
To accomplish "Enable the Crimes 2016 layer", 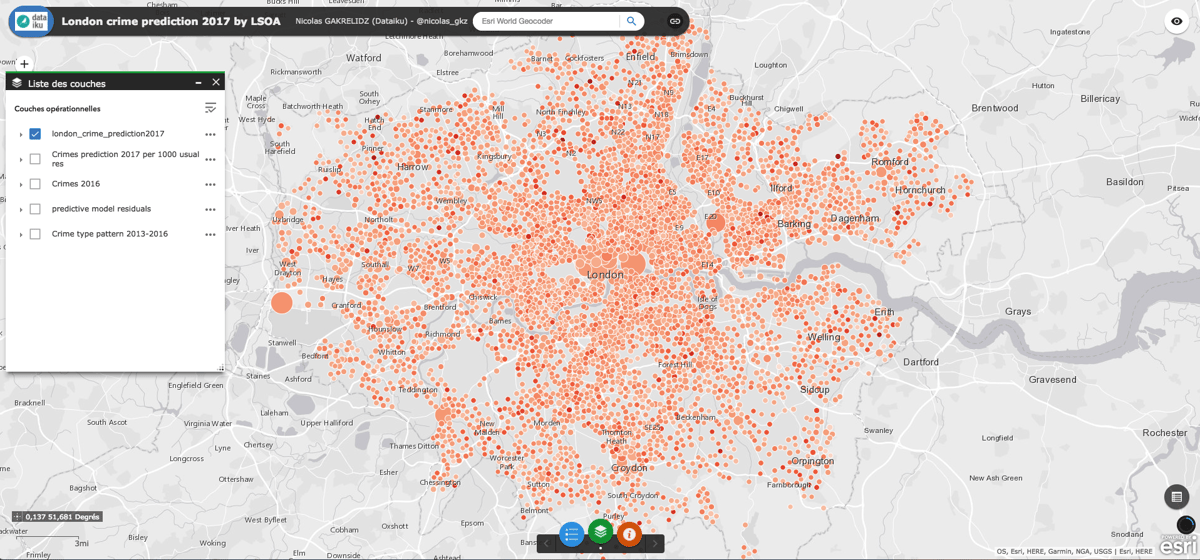I will [35, 184].
